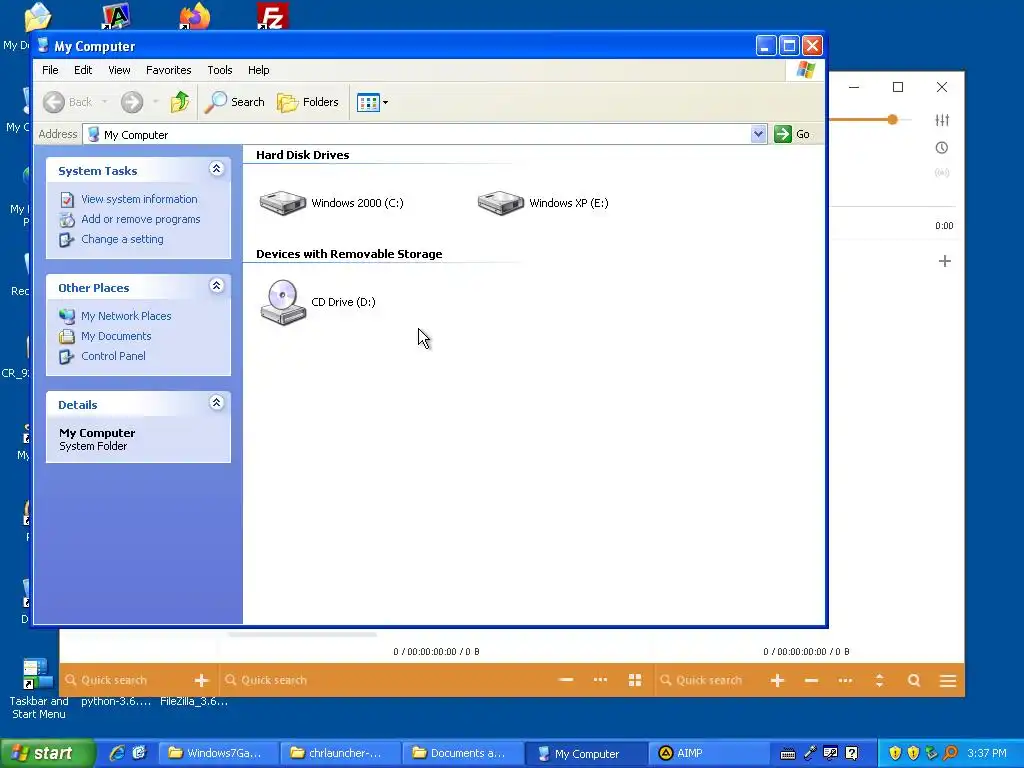This screenshot has height=768, width=1024.
Task: Click the question mark taskbar icon
Action: (852, 754)
